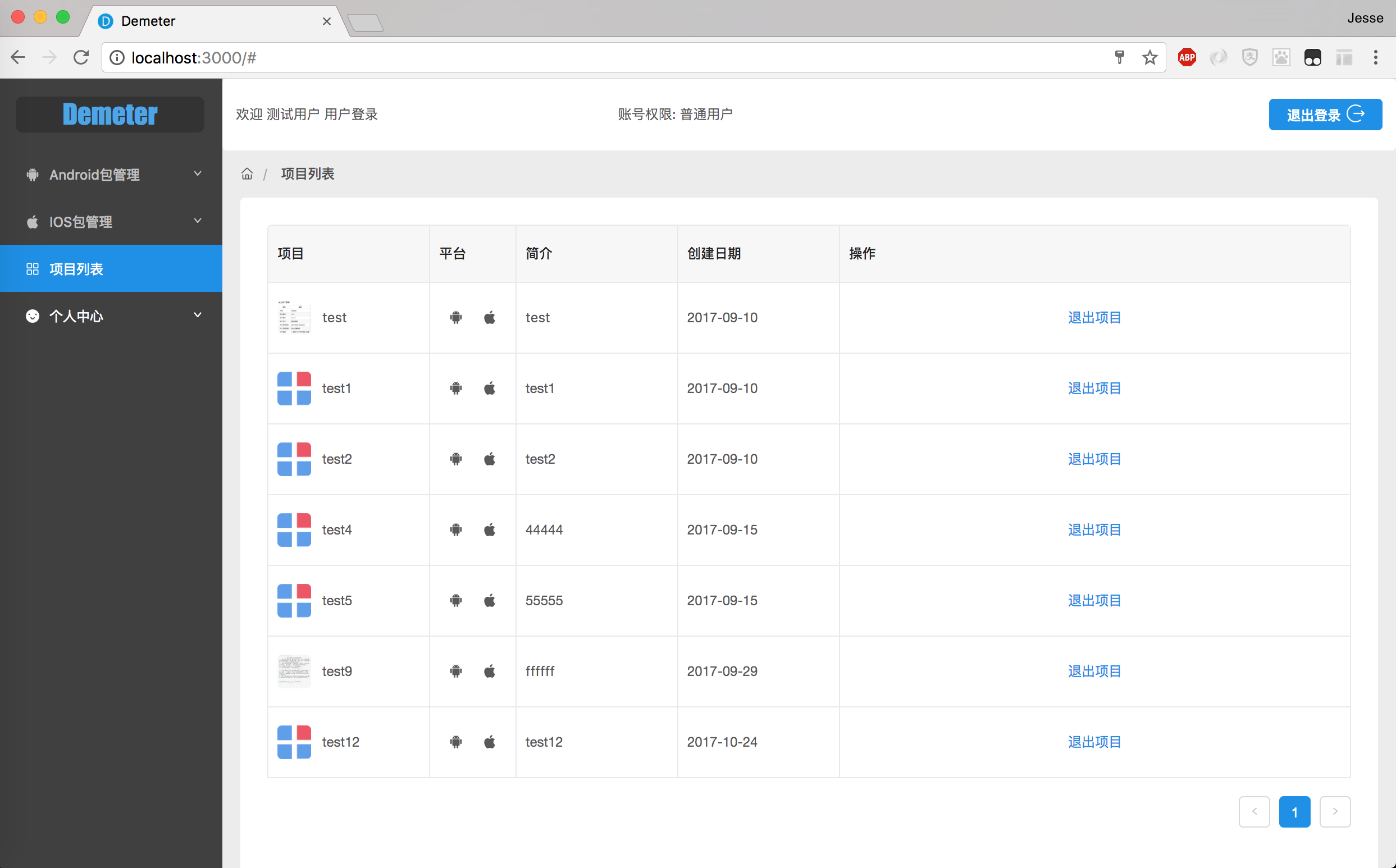Click 退出项目 for test4
Image resolution: width=1396 pixels, height=868 pixels.
click(x=1094, y=529)
